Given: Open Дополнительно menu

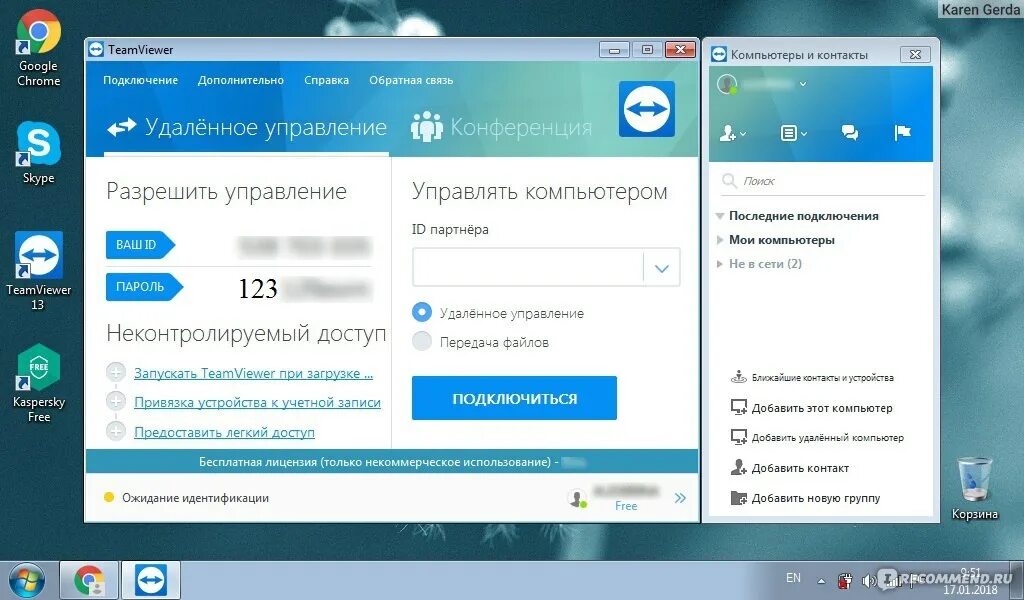Looking at the screenshot, I should (241, 80).
